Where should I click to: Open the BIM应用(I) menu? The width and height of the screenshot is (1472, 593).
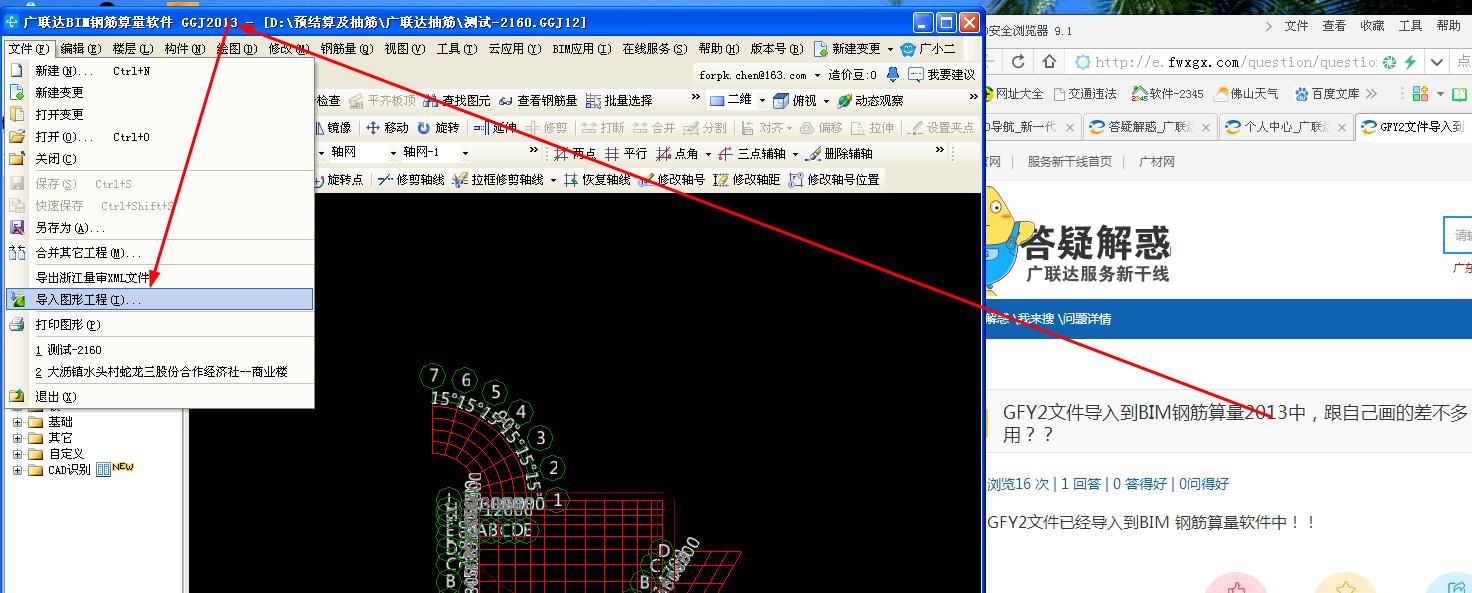(x=581, y=48)
